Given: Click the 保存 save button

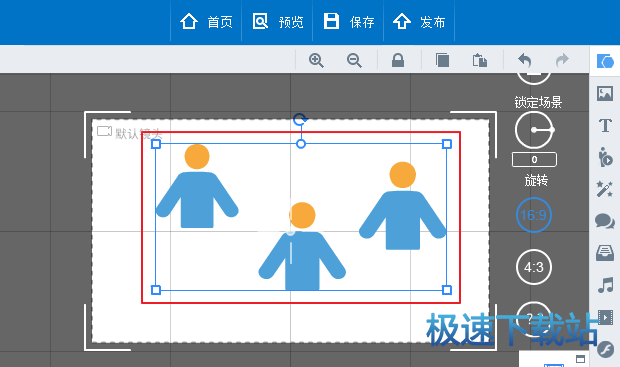Looking at the screenshot, I should coord(348,21).
